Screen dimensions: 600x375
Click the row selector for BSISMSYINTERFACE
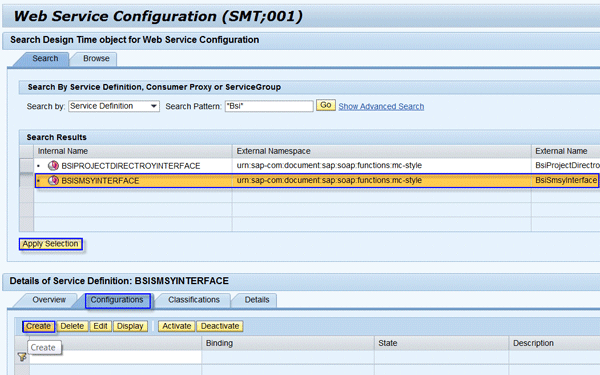pos(26,180)
